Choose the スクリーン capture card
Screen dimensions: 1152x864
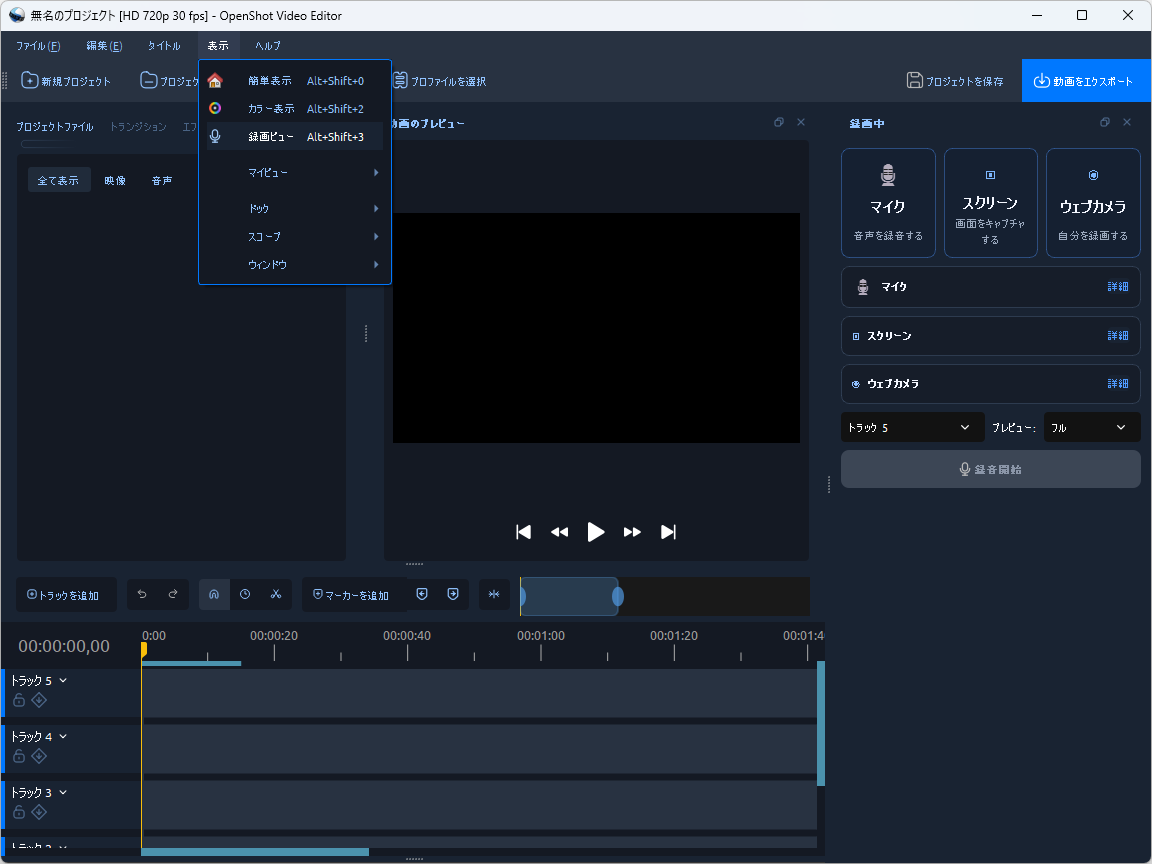[990, 203]
